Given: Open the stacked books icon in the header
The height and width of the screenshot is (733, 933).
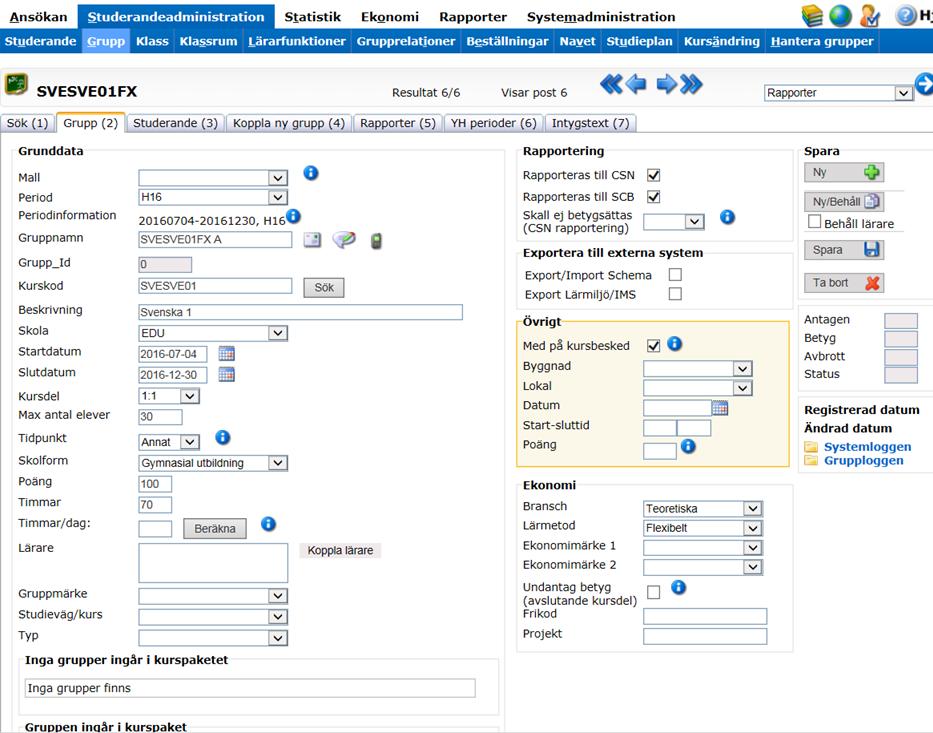Looking at the screenshot, I should [812, 16].
